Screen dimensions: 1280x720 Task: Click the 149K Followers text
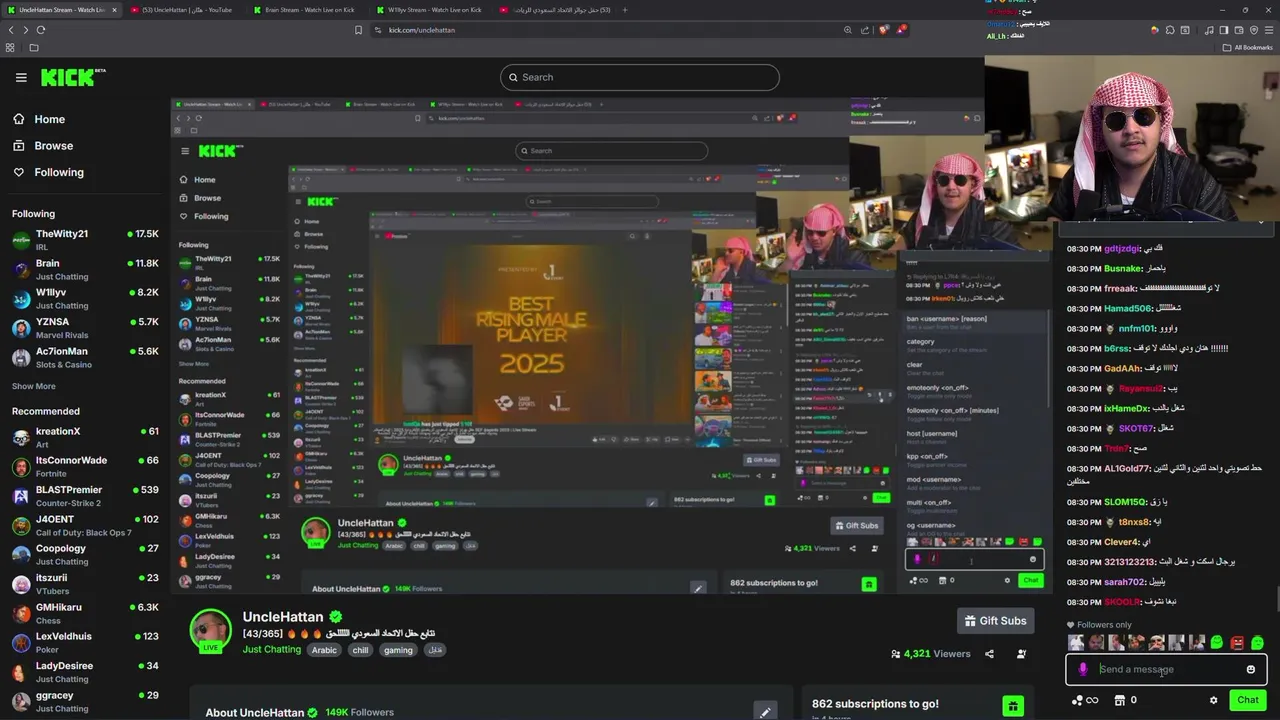click(359, 713)
